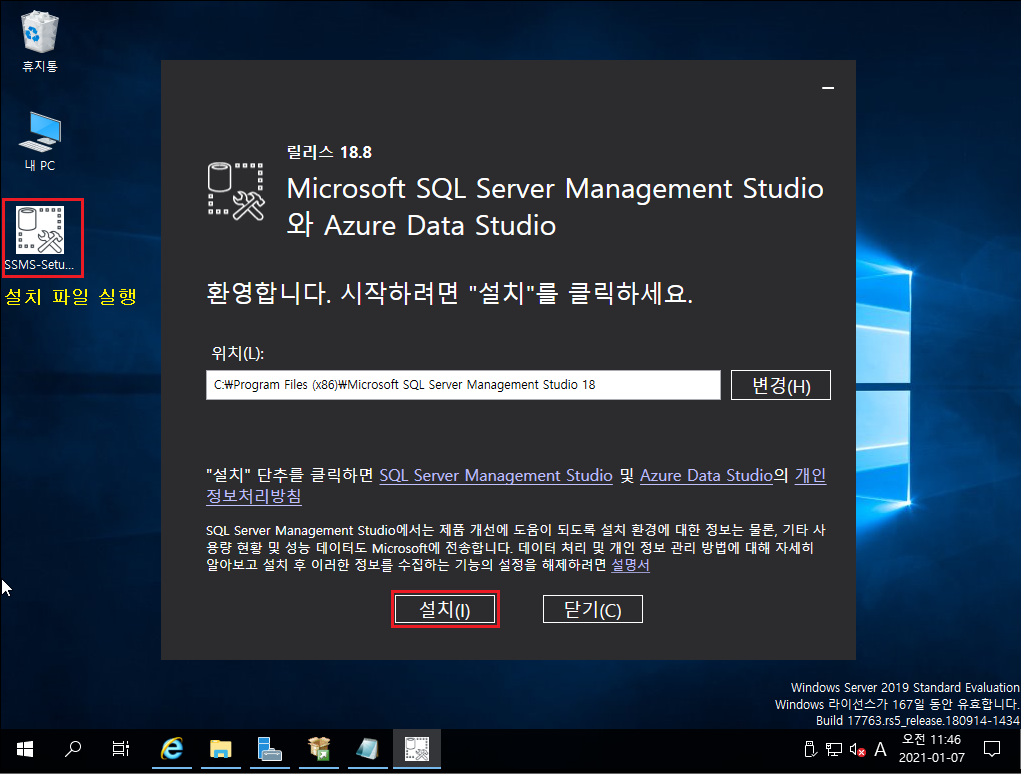Click the install location path field
The height and width of the screenshot is (774, 1021).
(x=463, y=385)
